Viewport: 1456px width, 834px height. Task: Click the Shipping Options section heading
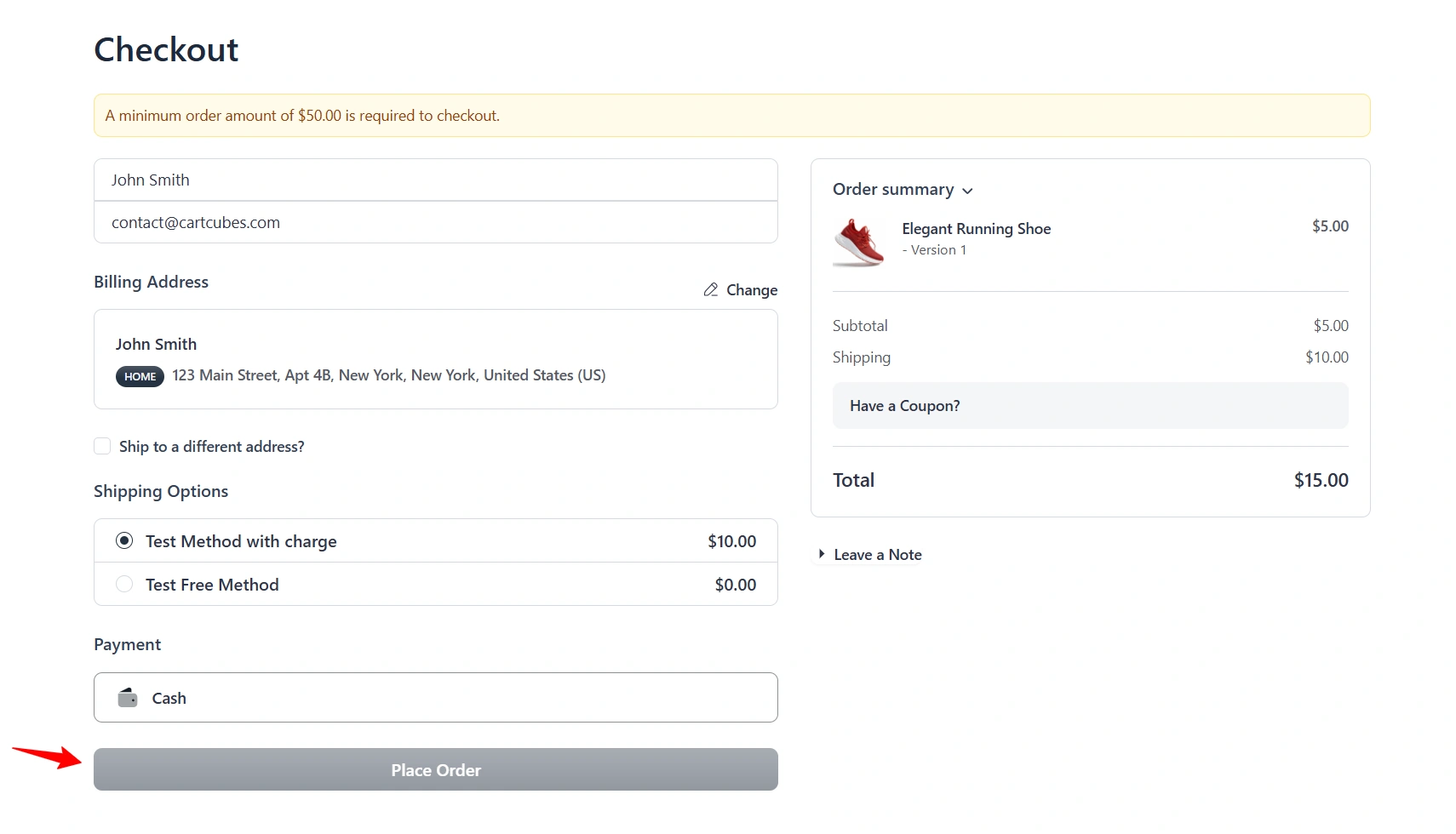[x=161, y=491]
